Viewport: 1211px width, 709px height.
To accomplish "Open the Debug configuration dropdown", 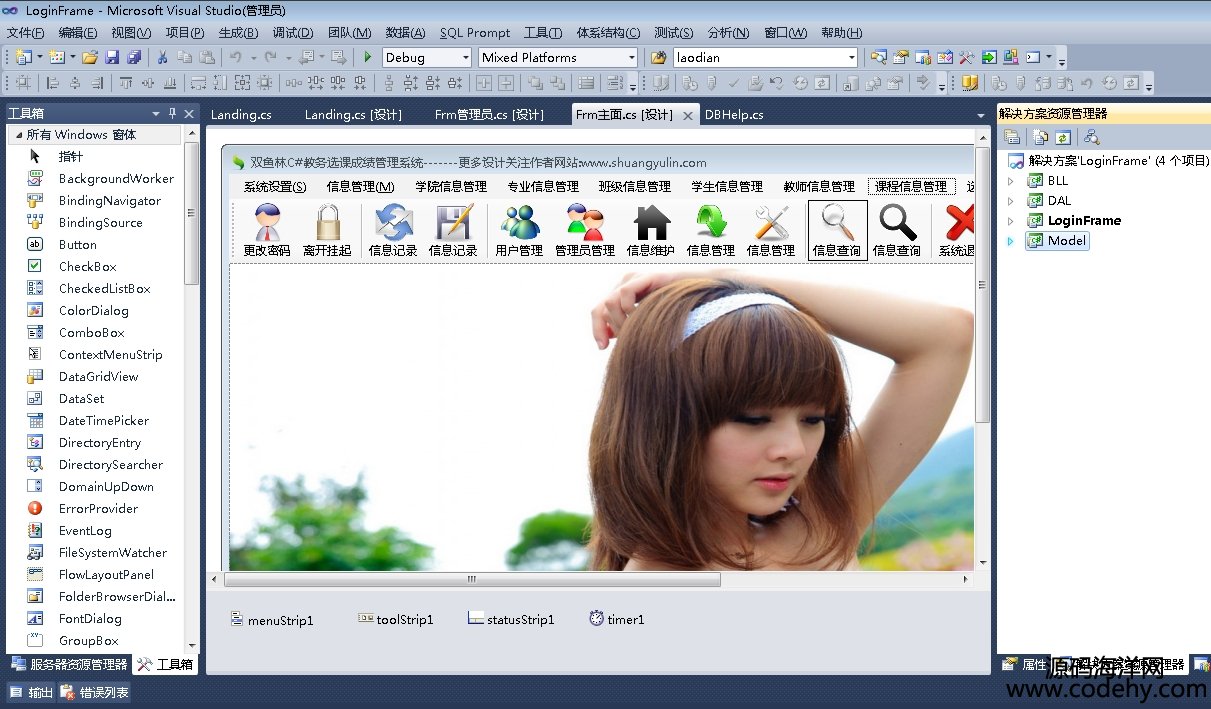I will (466, 58).
